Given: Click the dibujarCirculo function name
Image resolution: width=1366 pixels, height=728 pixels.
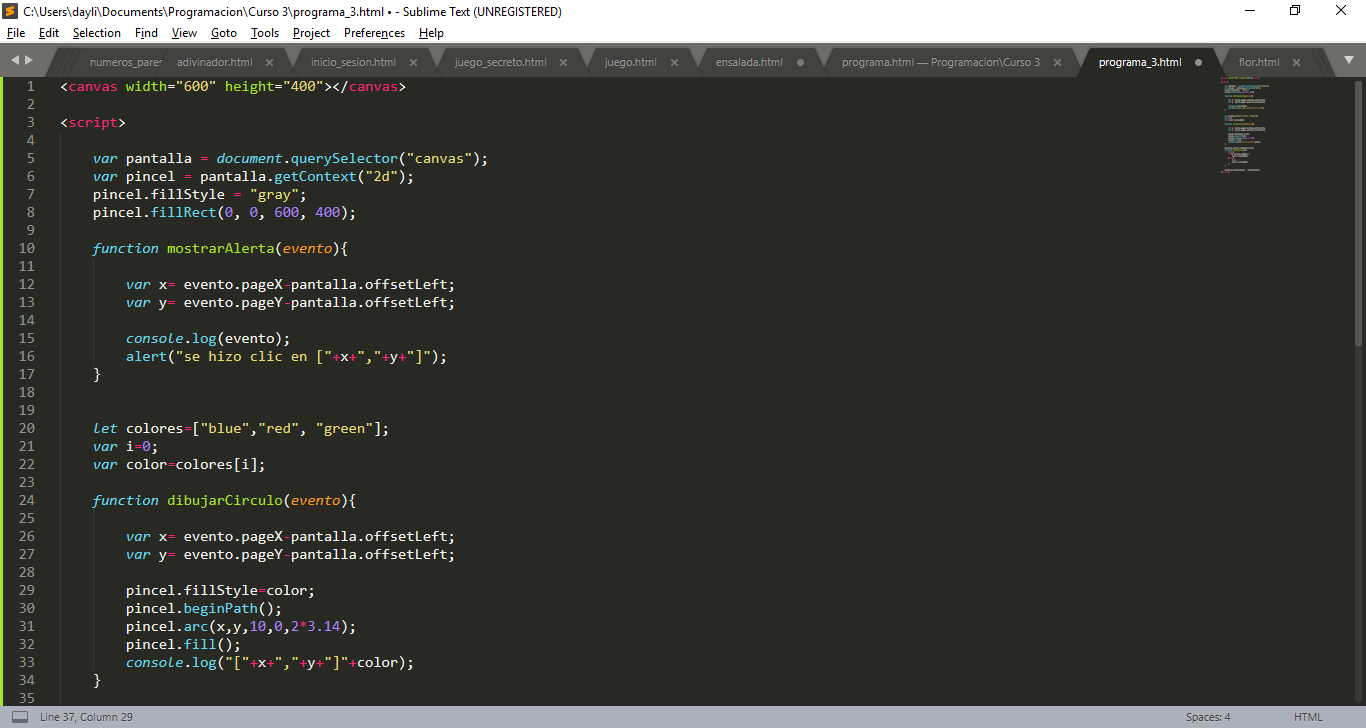Looking at the screenshot, I should (x=225, y=500).
